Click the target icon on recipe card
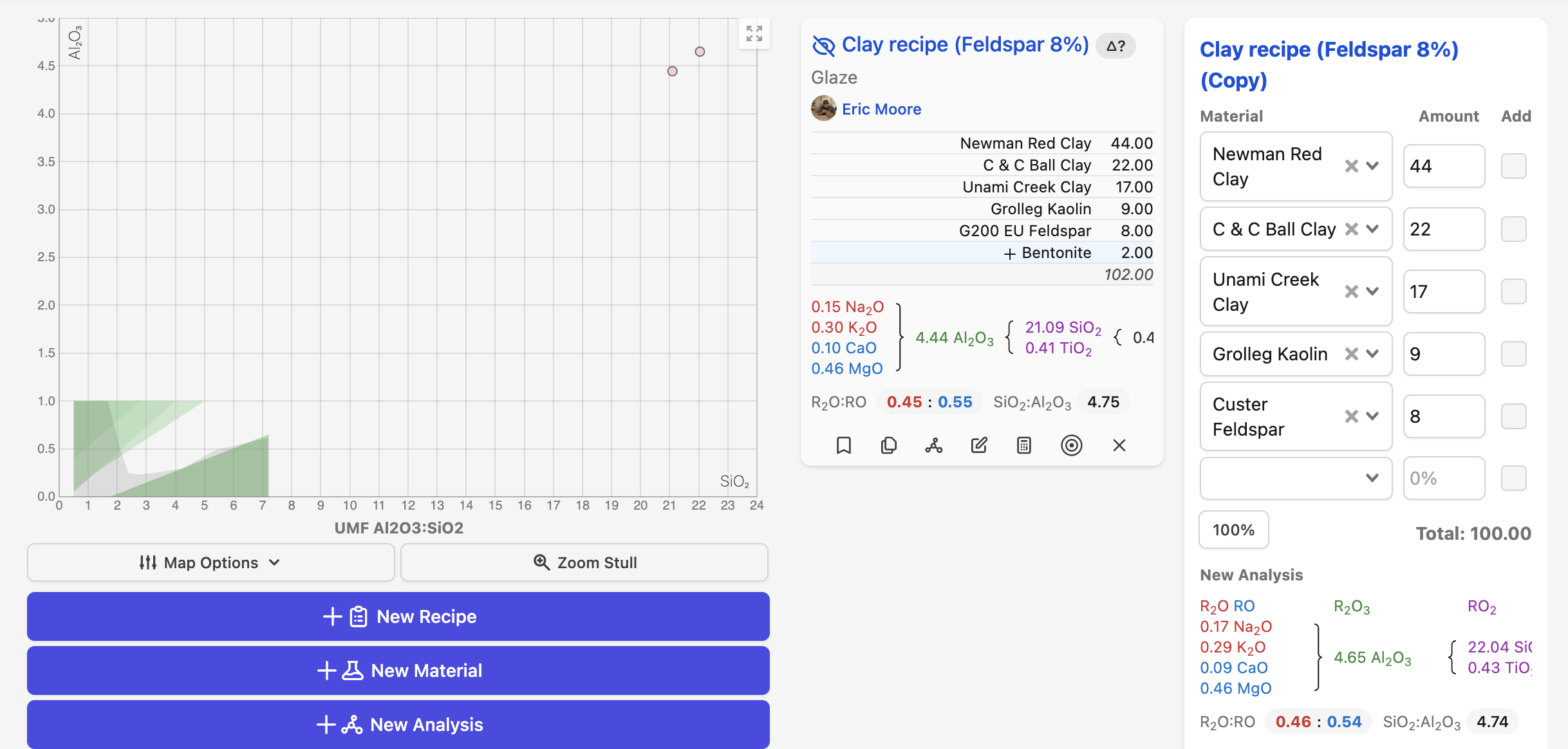Image resolution: width=1568 pixels, height=749 pixels. pos(1071,445)
